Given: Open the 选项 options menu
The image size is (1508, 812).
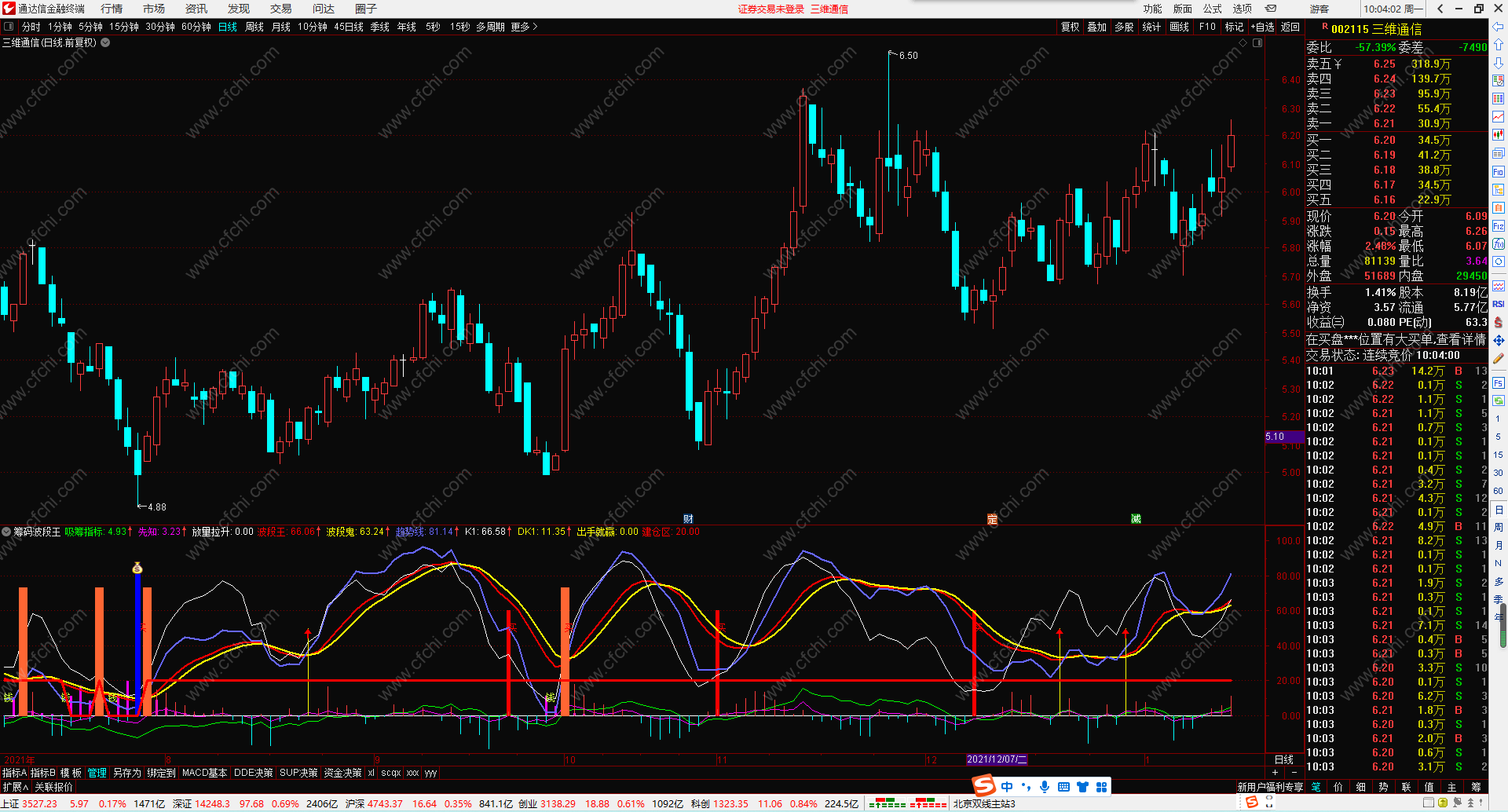Looking at the screenshot, I should click(x=1242, y=9).
